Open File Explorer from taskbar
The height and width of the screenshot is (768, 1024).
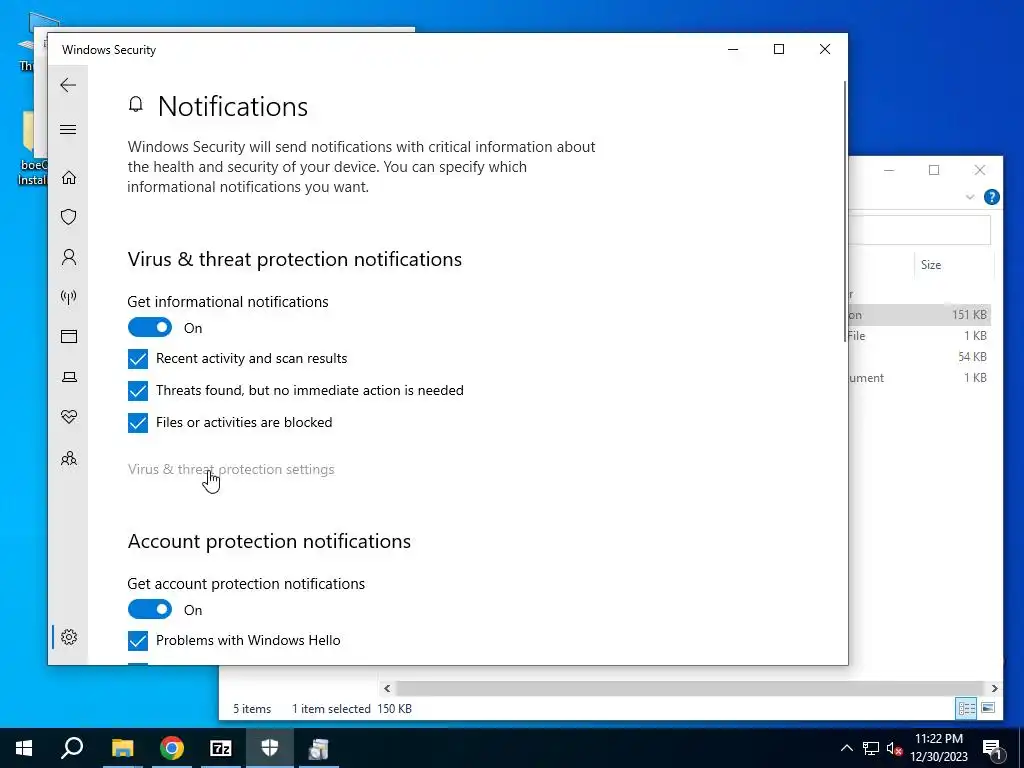(122, 748)
